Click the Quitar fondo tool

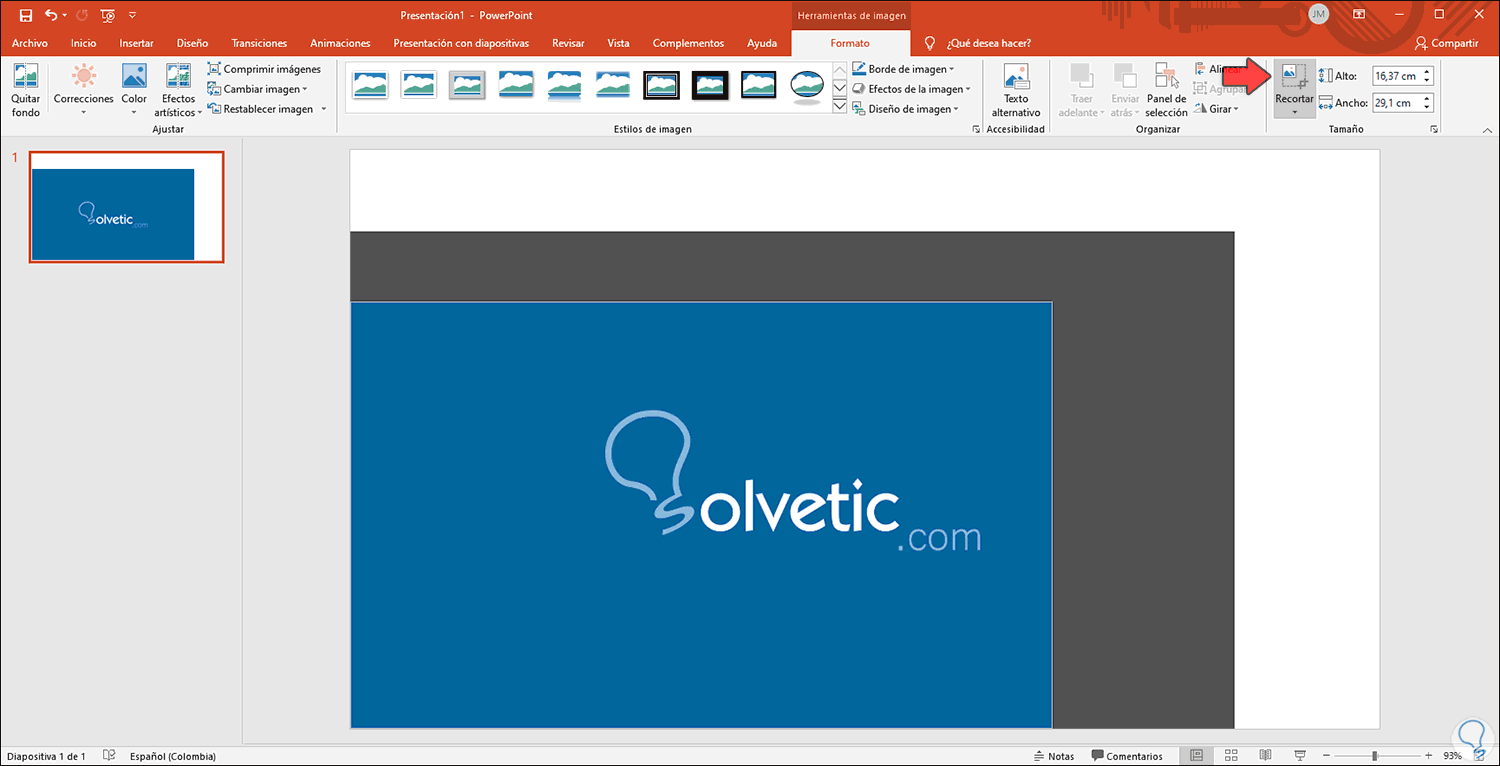tap(26, 91)
